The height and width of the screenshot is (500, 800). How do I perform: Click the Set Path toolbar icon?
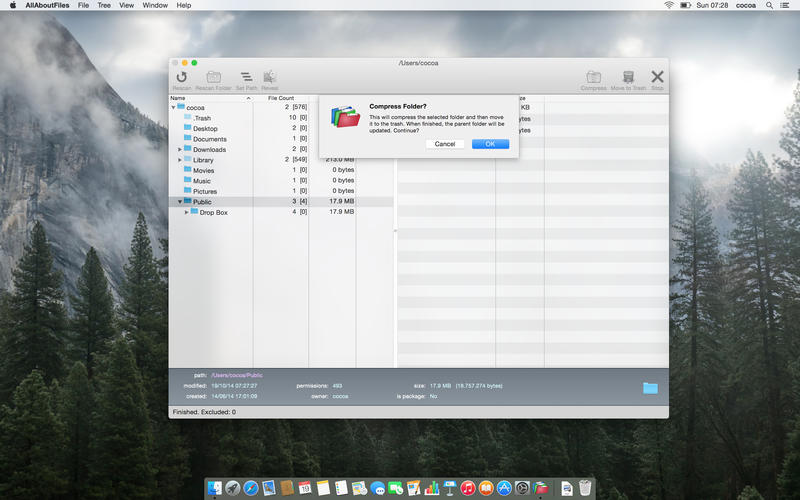click(246, 77)
